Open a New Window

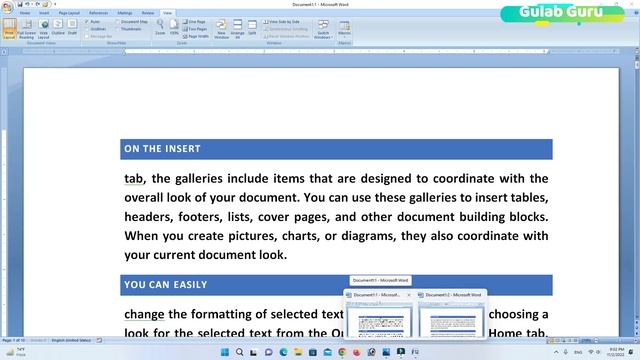point(222,29)
